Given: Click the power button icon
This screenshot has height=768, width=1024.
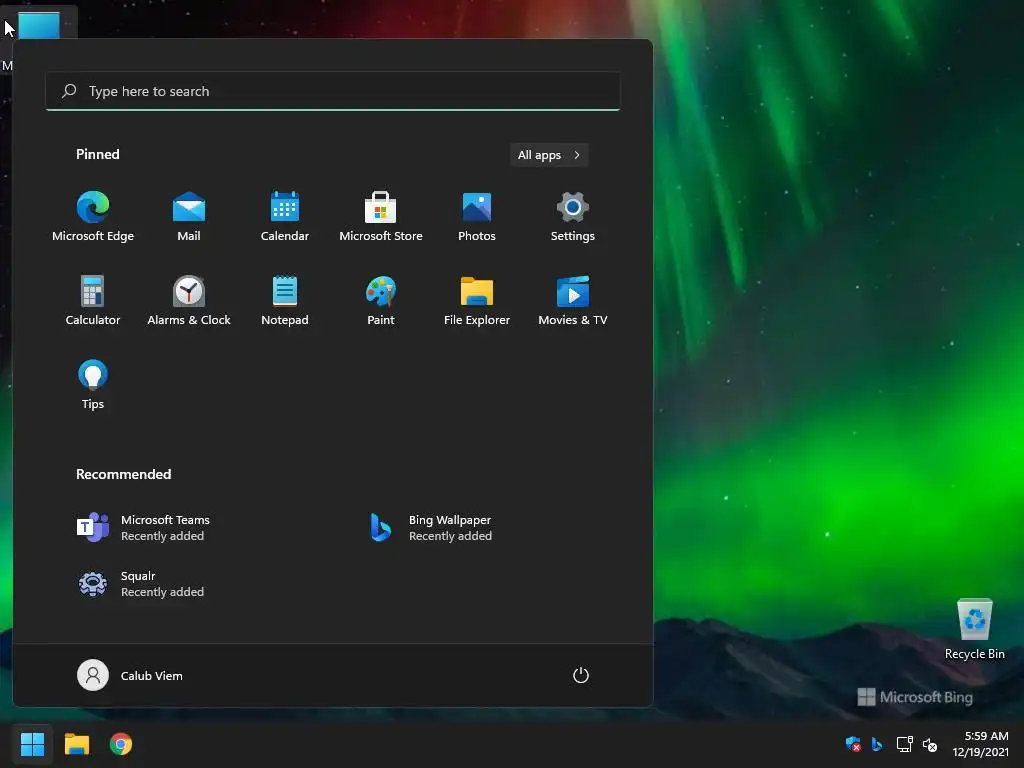Looking at the screenshot, I should (x=581, y=675).
